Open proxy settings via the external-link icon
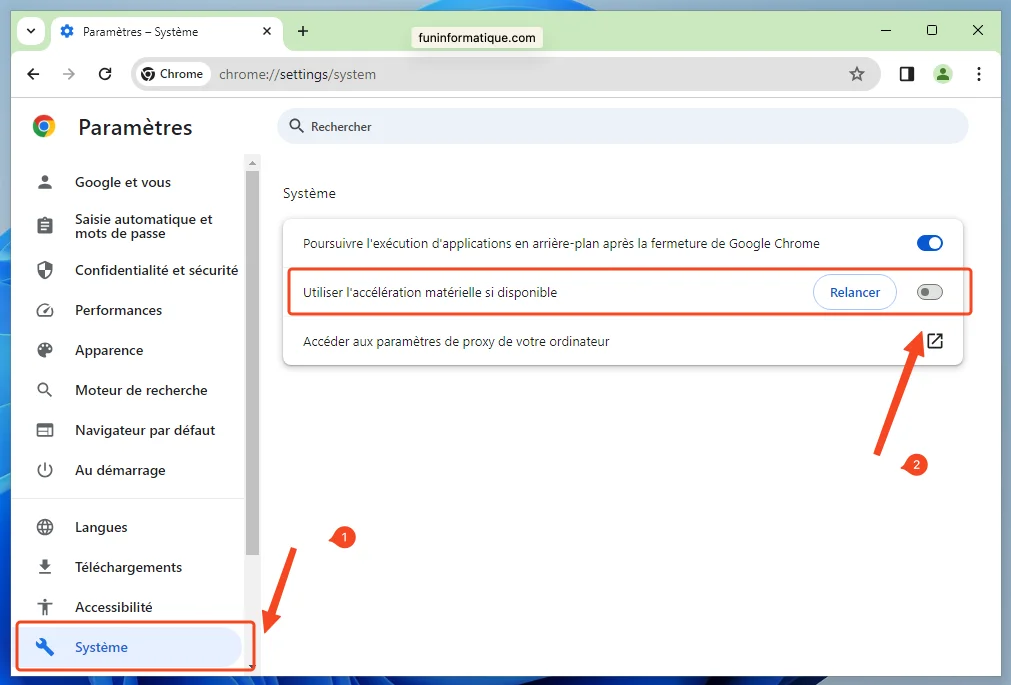Screen dimensions: 1011x685 click(x=933, y=341)
